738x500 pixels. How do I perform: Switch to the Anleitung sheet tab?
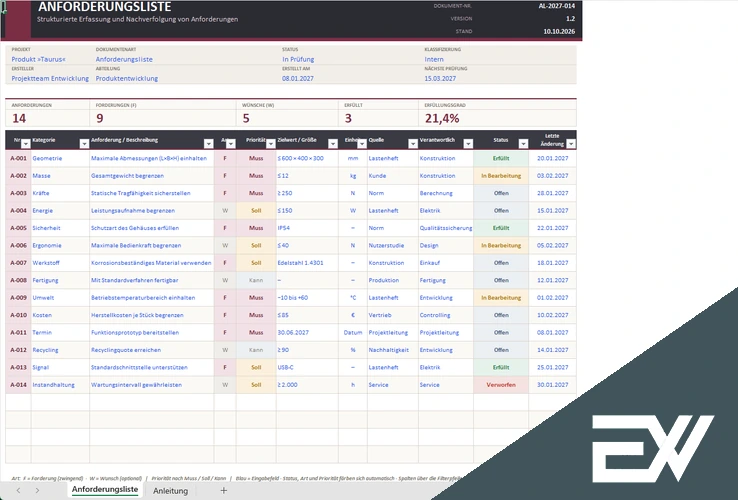(x=170, y=491)
